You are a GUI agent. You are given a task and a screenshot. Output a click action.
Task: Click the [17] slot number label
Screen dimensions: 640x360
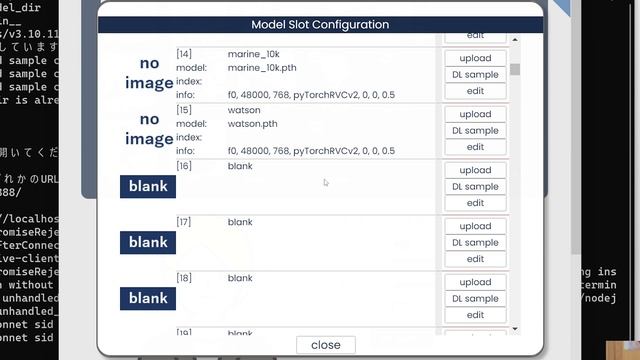(184, 222)
